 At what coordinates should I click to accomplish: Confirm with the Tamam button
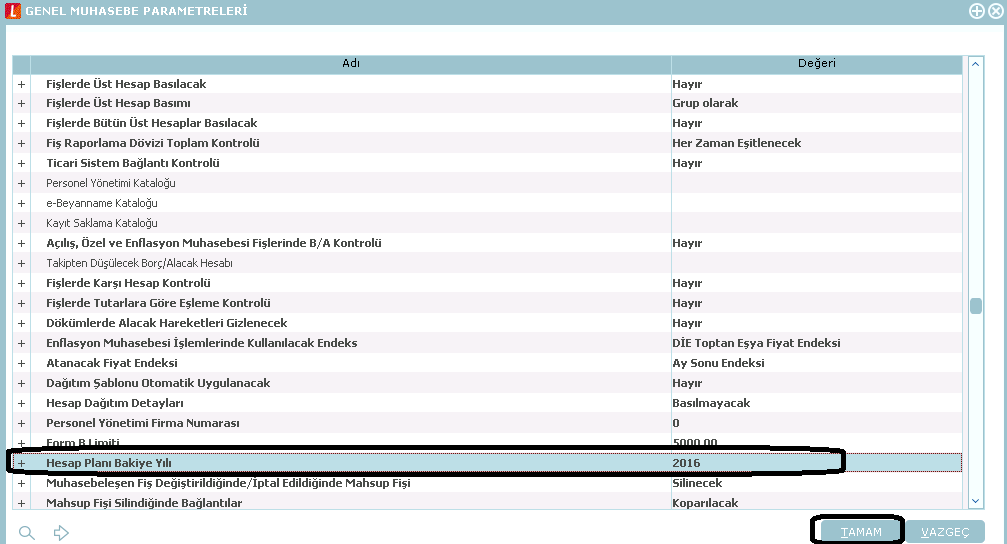[861, 532]
